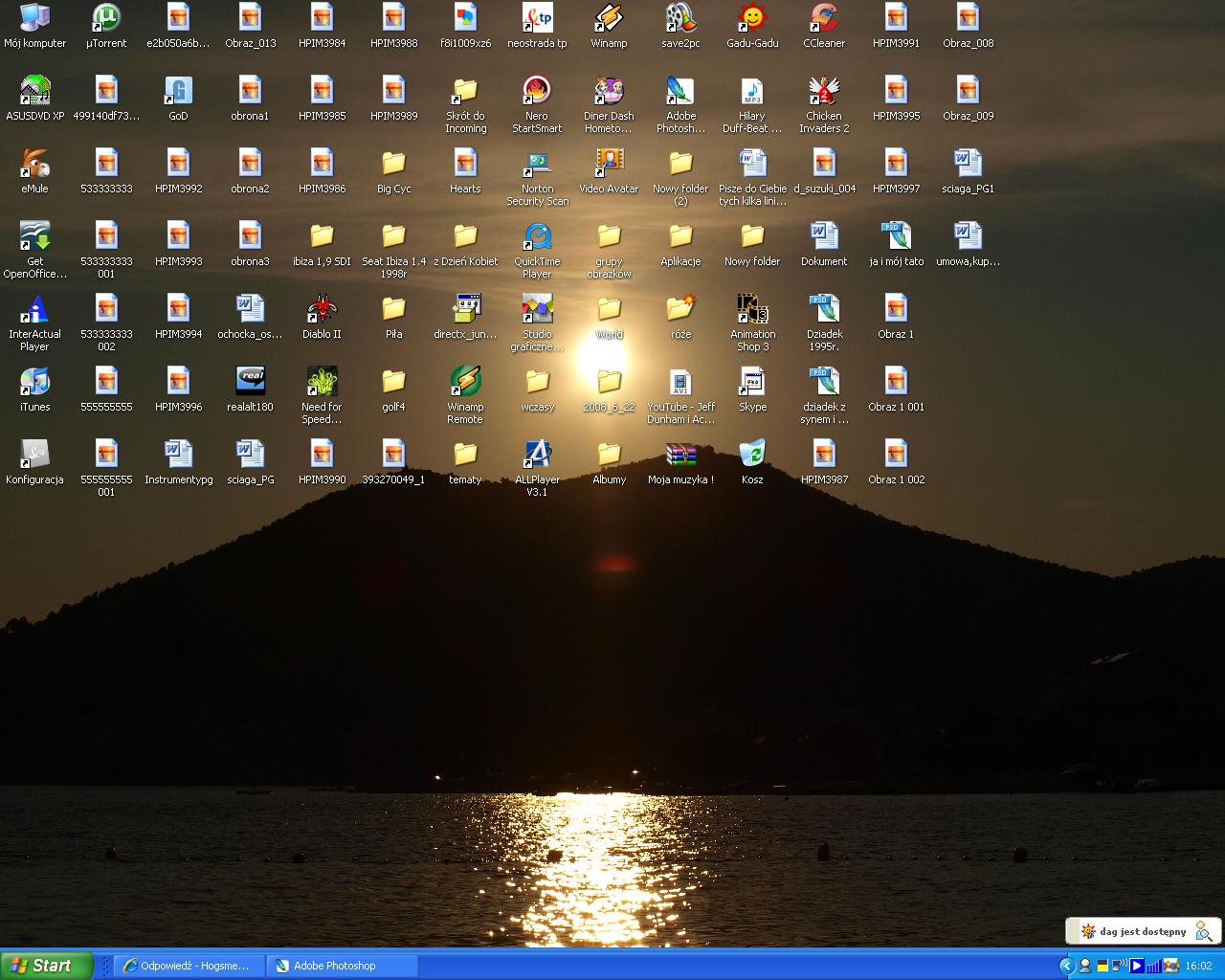Open the Albumy folder
This screenshot has width=1225, height=980.
coord(609,462)
